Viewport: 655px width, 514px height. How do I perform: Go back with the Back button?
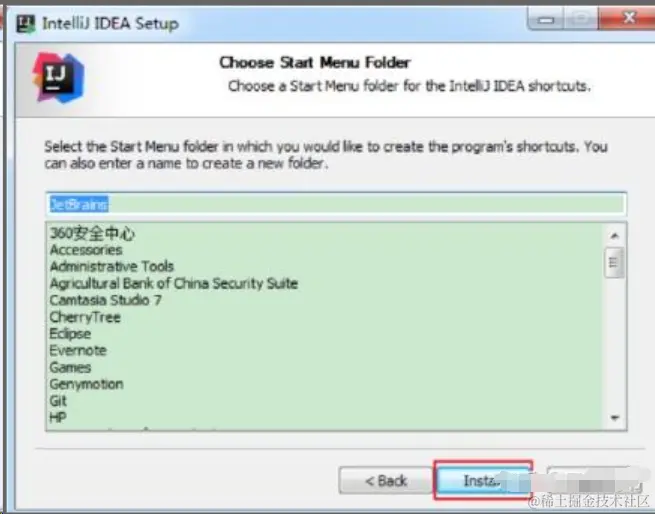click(x=386, y=481)
